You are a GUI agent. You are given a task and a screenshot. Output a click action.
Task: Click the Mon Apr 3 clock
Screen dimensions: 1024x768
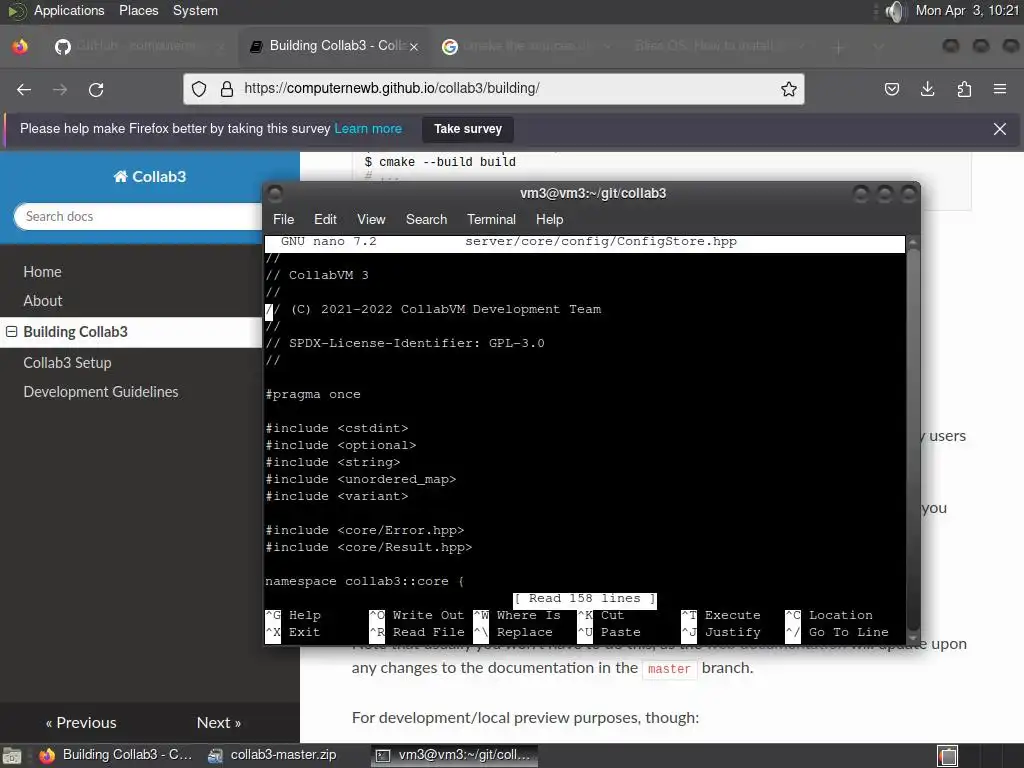967,10
